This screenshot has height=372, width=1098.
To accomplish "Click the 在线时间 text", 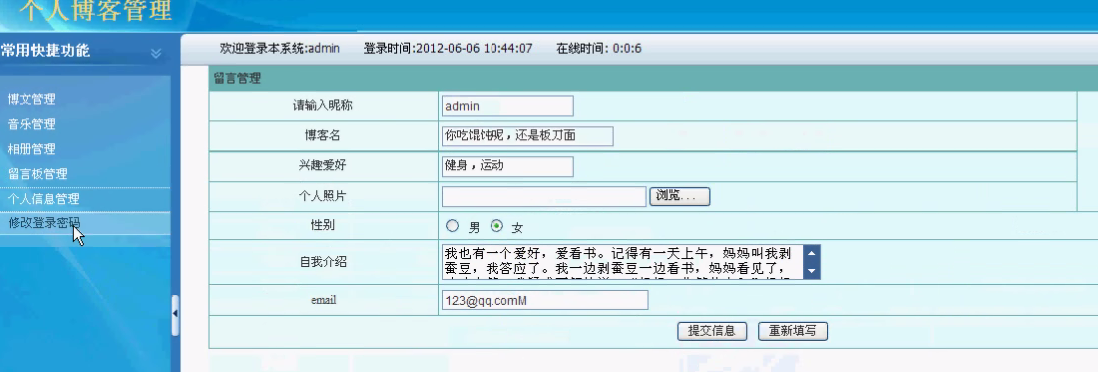I will [x=599, y=48].
